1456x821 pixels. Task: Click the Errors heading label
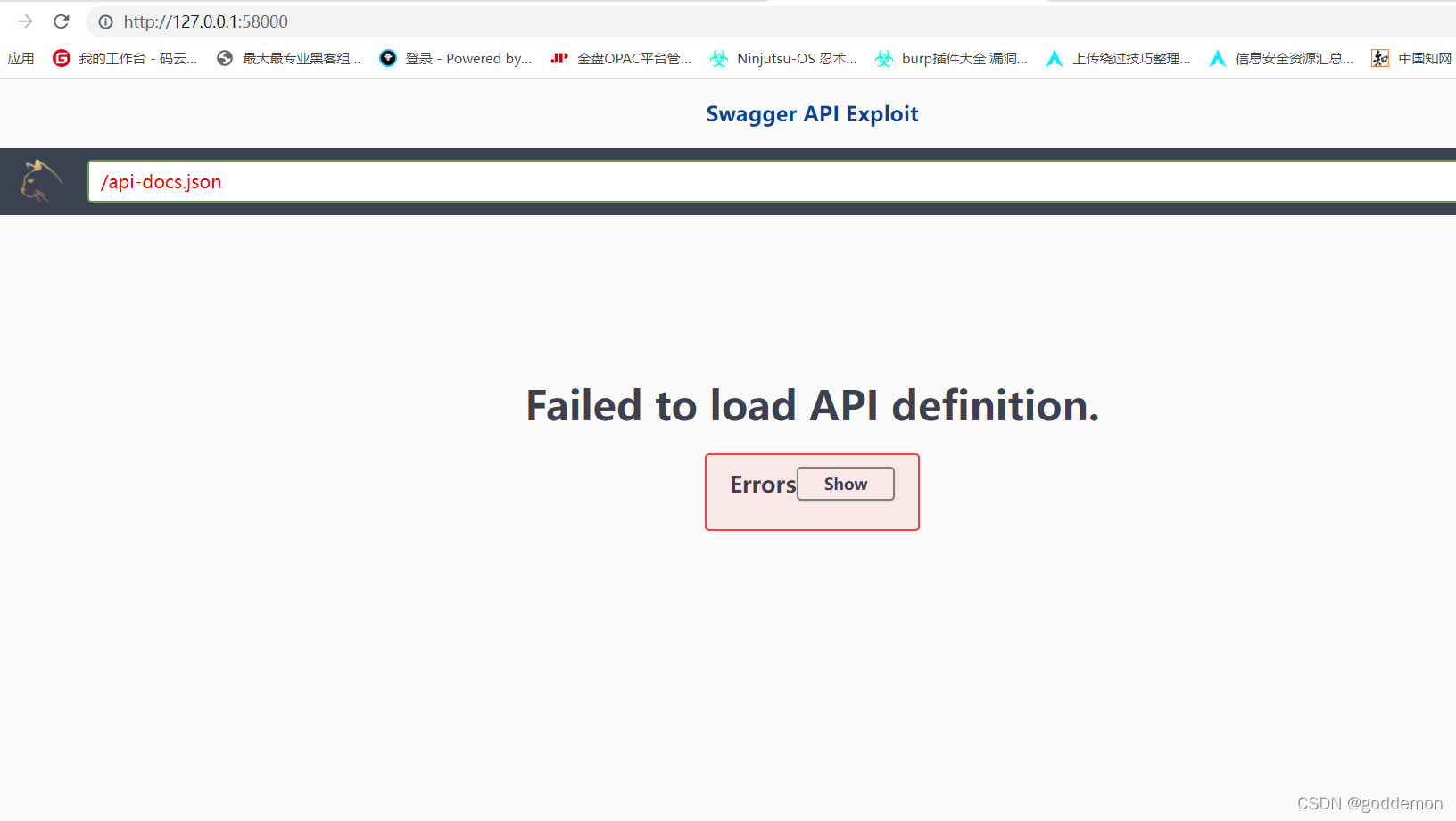point(763,485)
